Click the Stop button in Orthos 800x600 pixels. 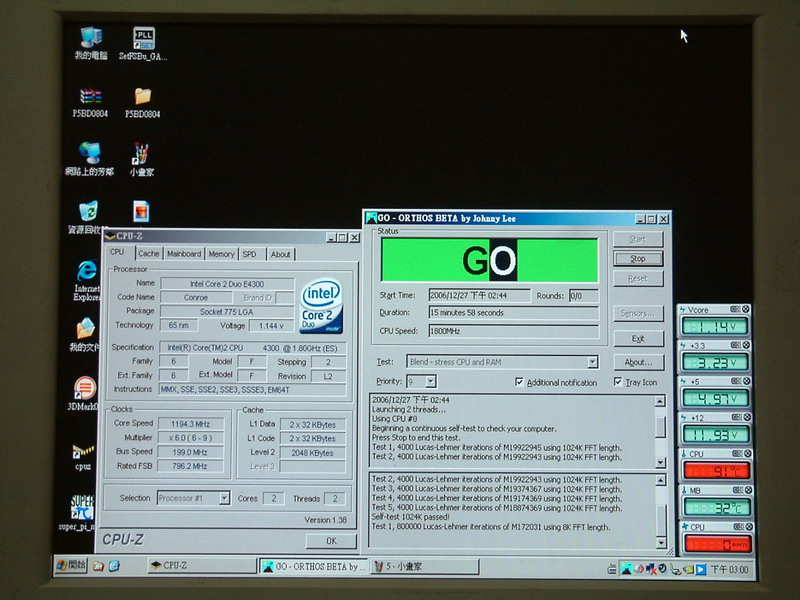pyautogui.click(x=638, y=259)
